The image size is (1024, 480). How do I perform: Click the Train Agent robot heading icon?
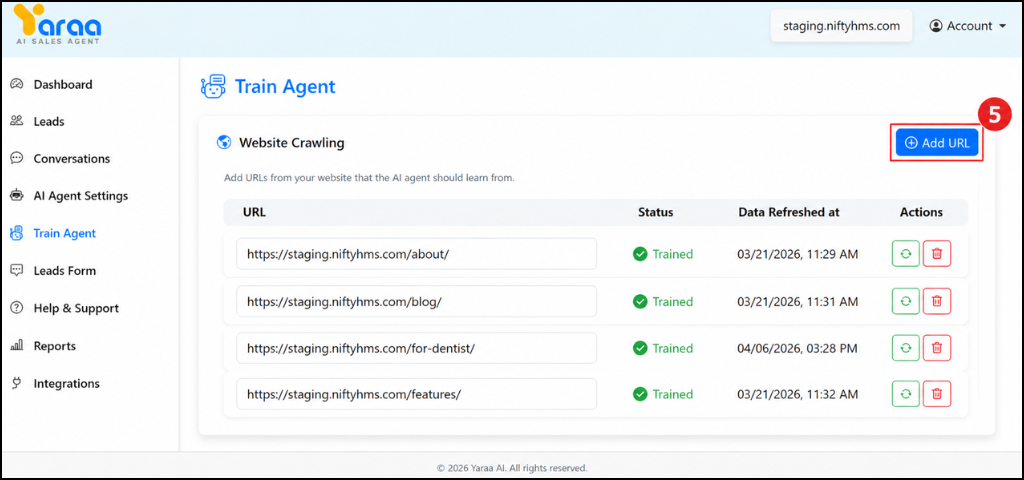[213, 86]
